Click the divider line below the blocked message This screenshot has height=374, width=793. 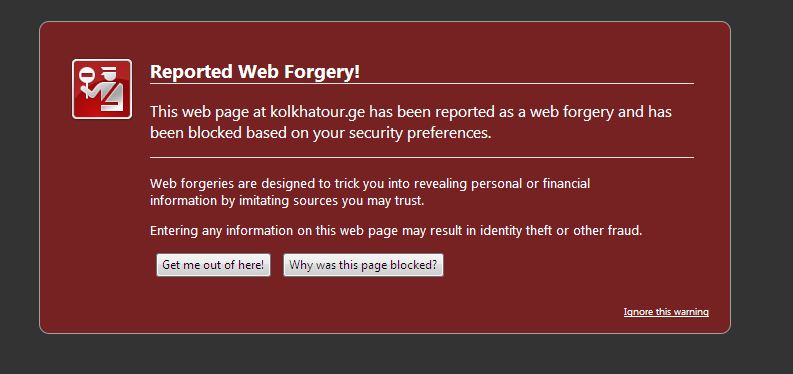click(422, 158)
